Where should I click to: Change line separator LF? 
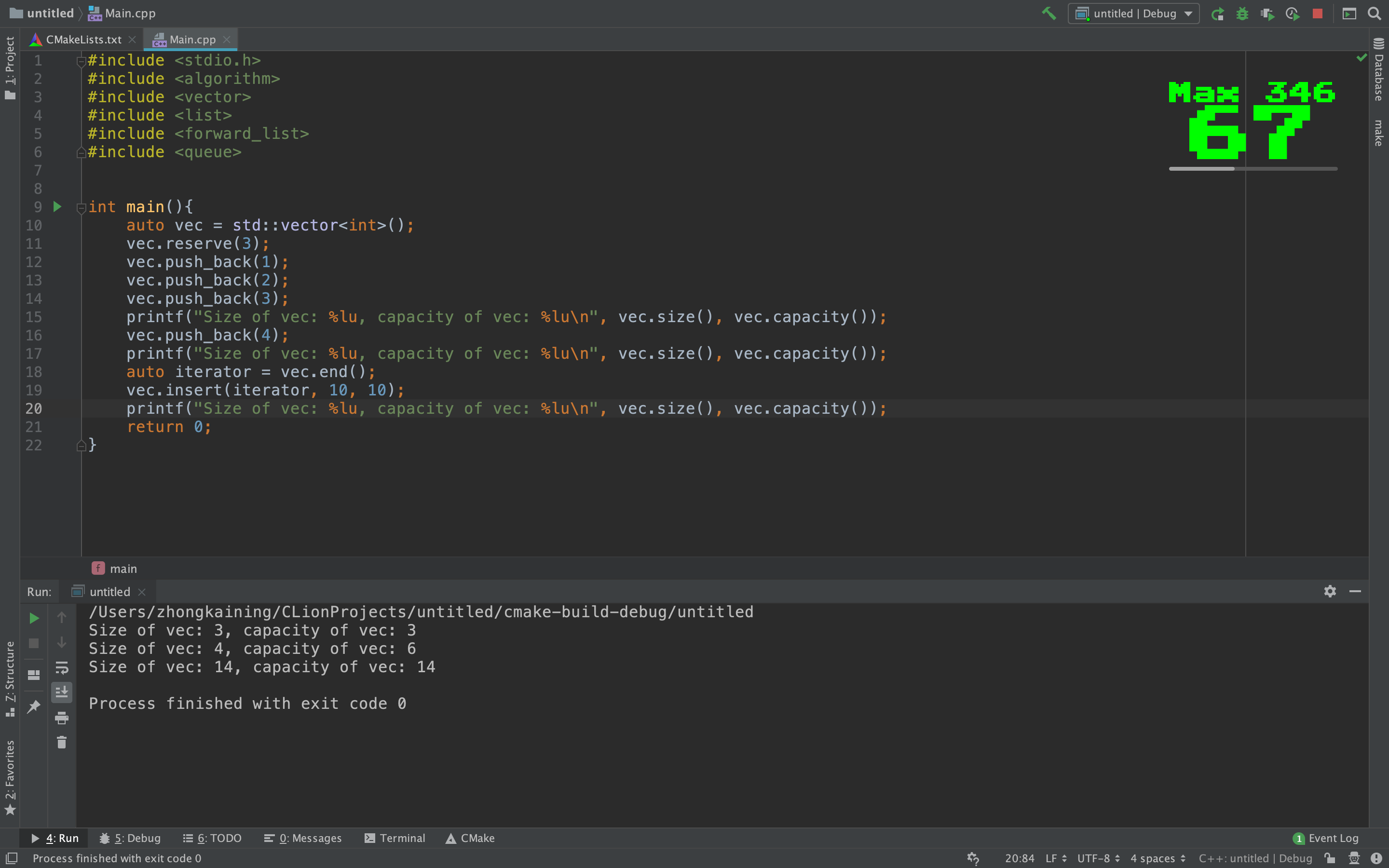(1056, 858)
